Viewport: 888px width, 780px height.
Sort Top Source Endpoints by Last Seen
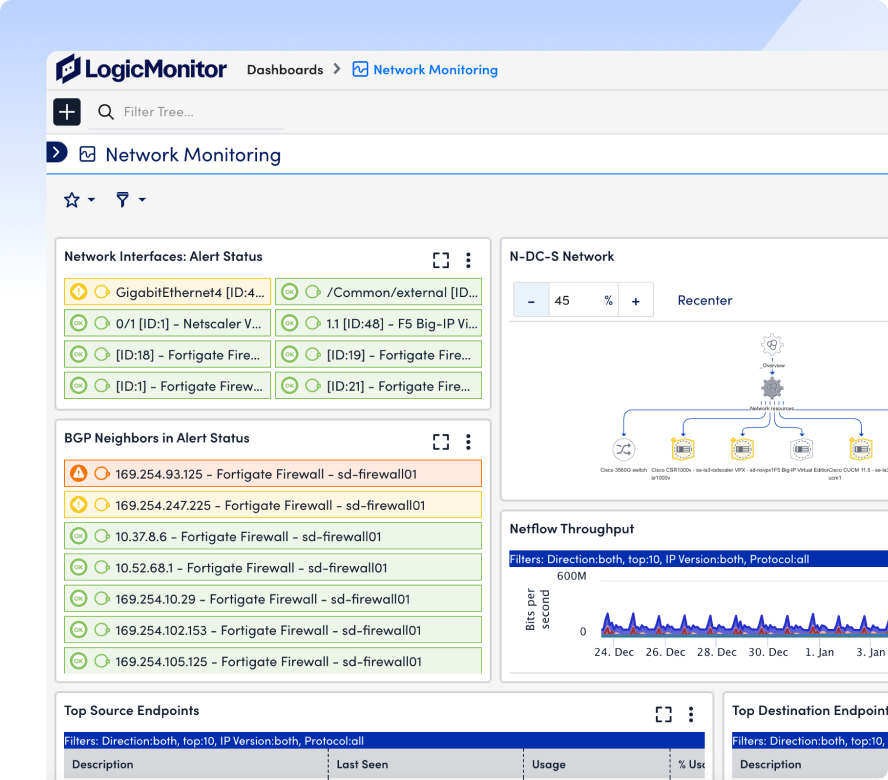(x=426, y=764)
